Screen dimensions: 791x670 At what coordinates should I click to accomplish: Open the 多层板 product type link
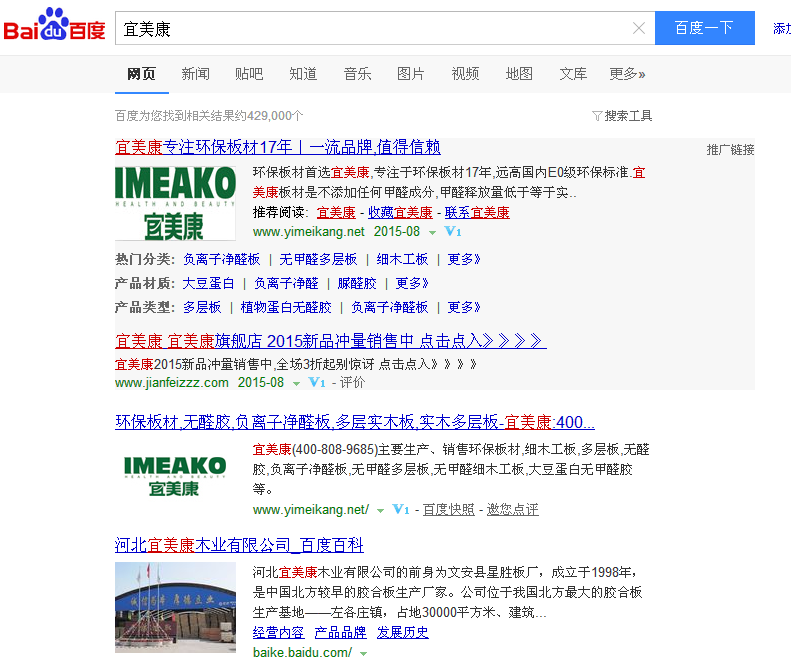202,307
